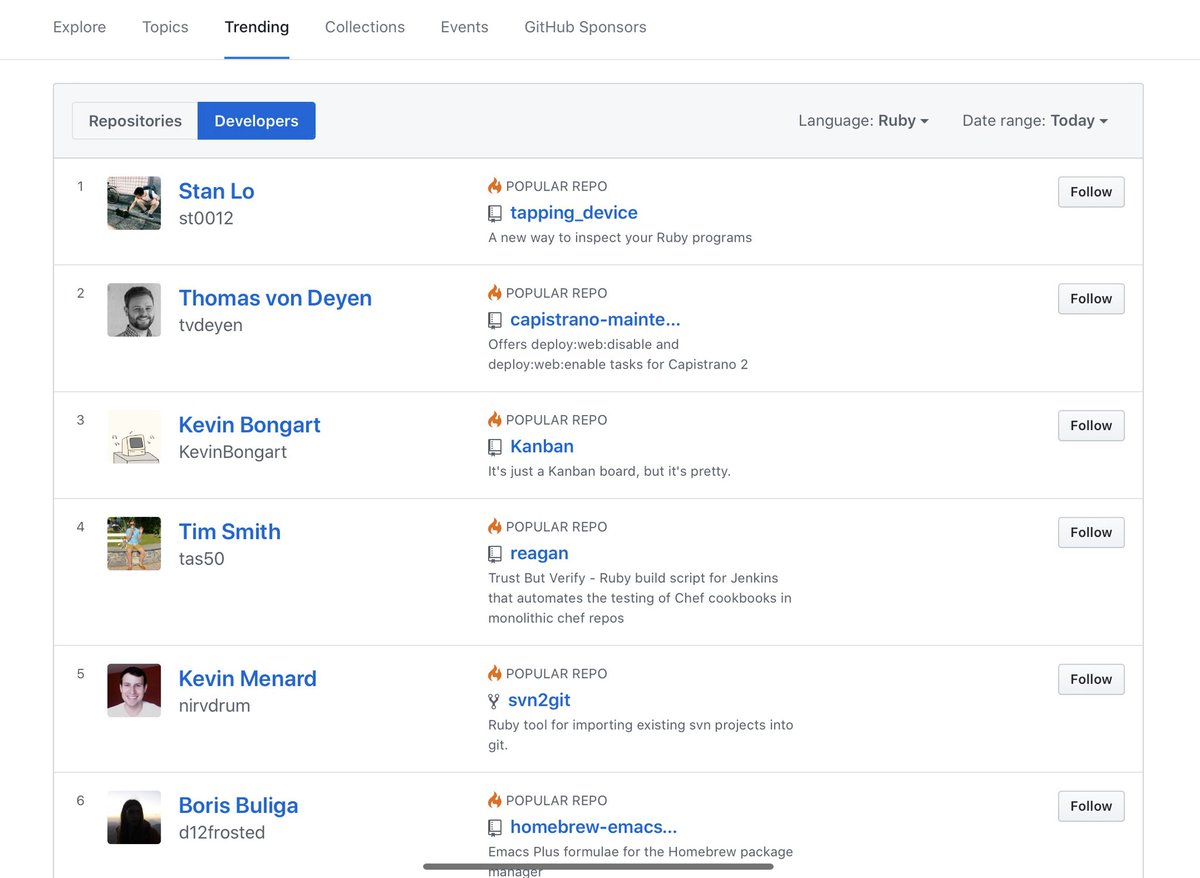
Task: Open the svn2git repository link
Action: pos(539,701)
